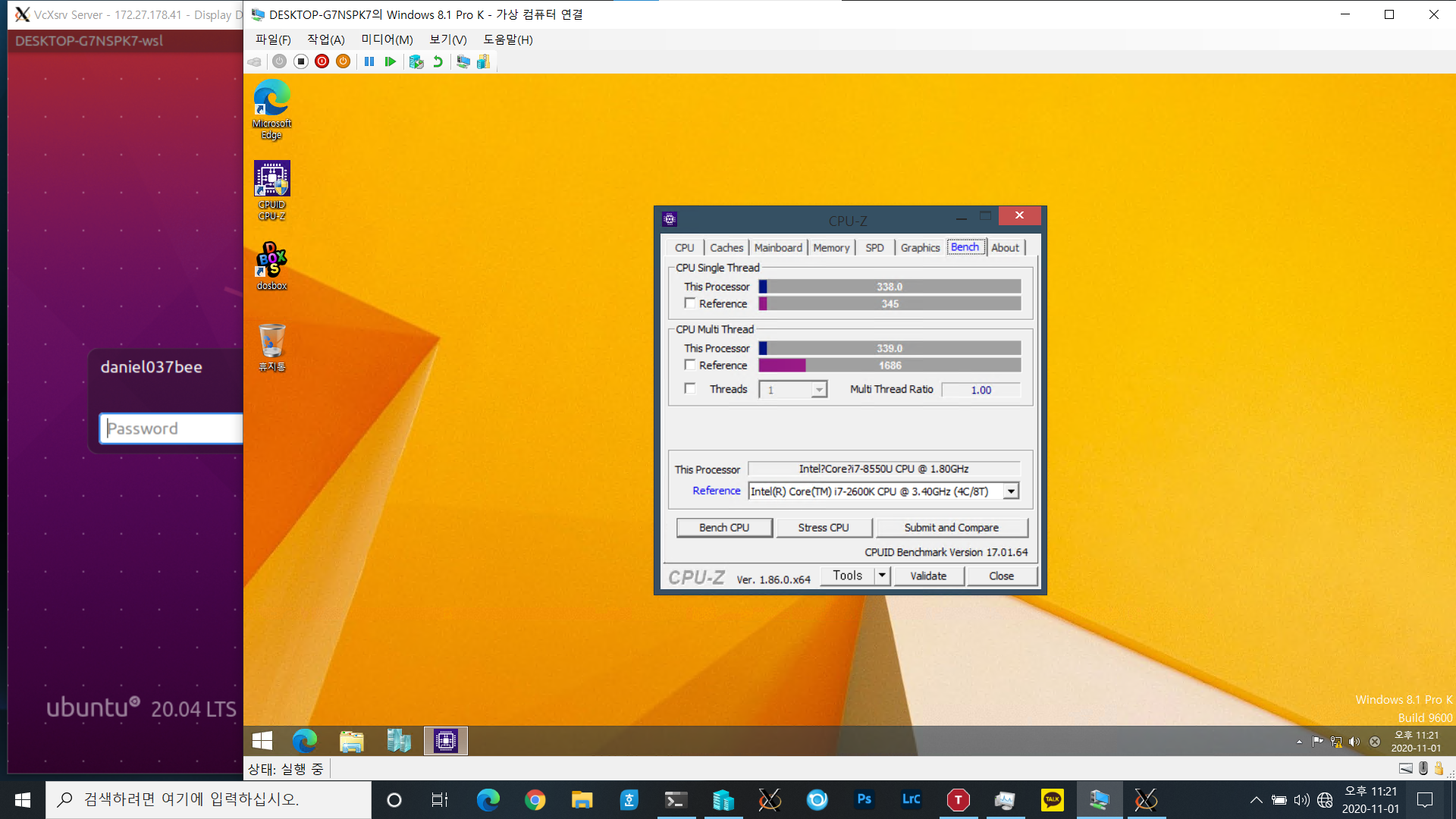Enable the Threads checkbox
This screenshot has width=1456, height=819.
click(x=690, y=388)
